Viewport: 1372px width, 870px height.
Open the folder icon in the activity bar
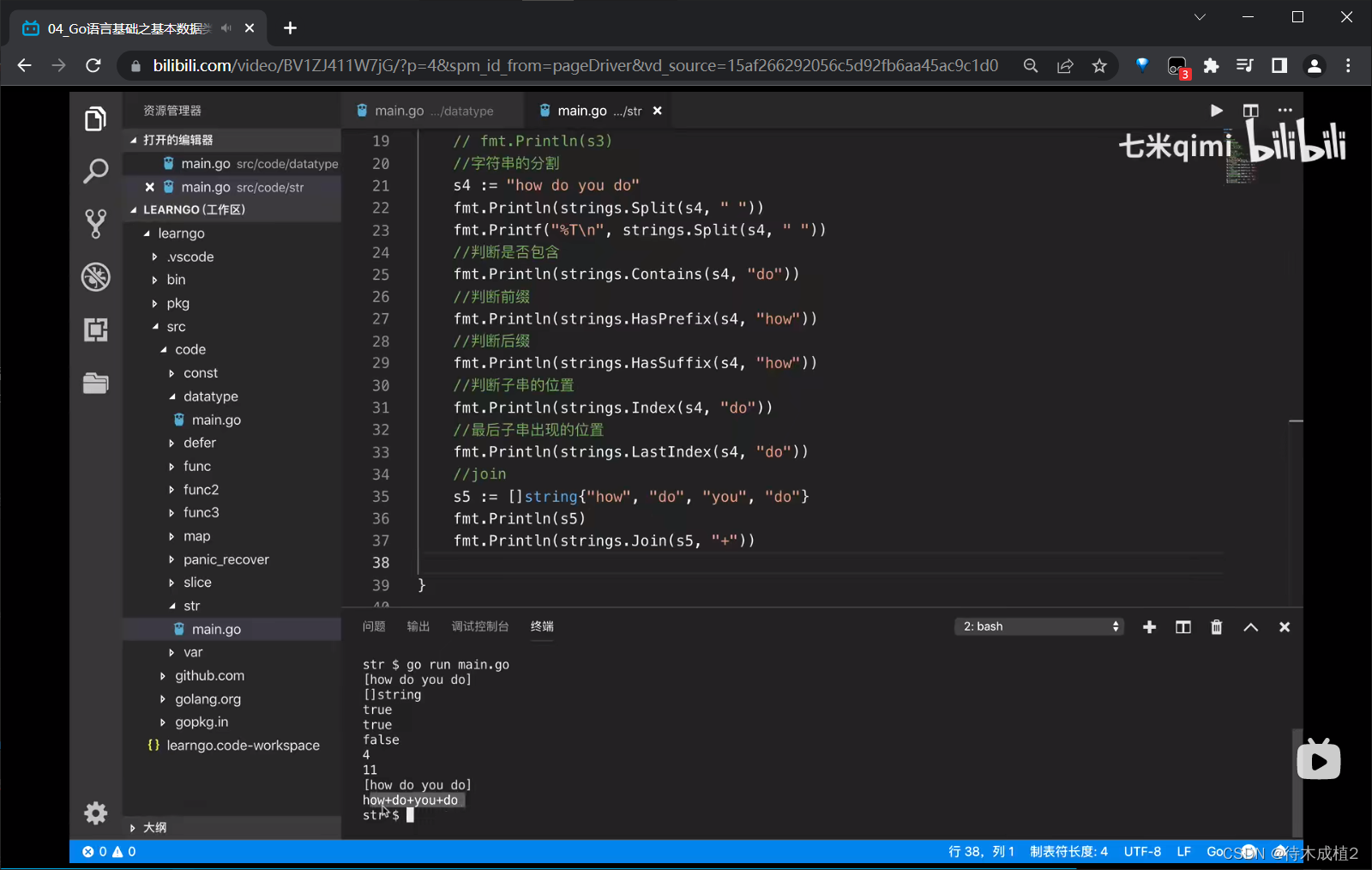95,383
